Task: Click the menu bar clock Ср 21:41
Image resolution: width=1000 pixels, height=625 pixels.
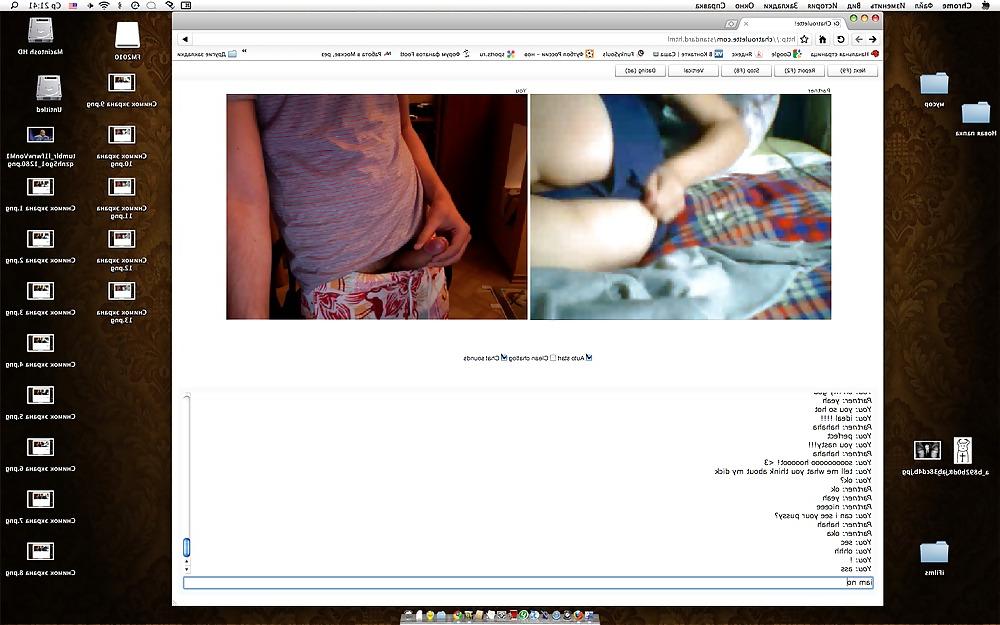Action: [47, 6]
